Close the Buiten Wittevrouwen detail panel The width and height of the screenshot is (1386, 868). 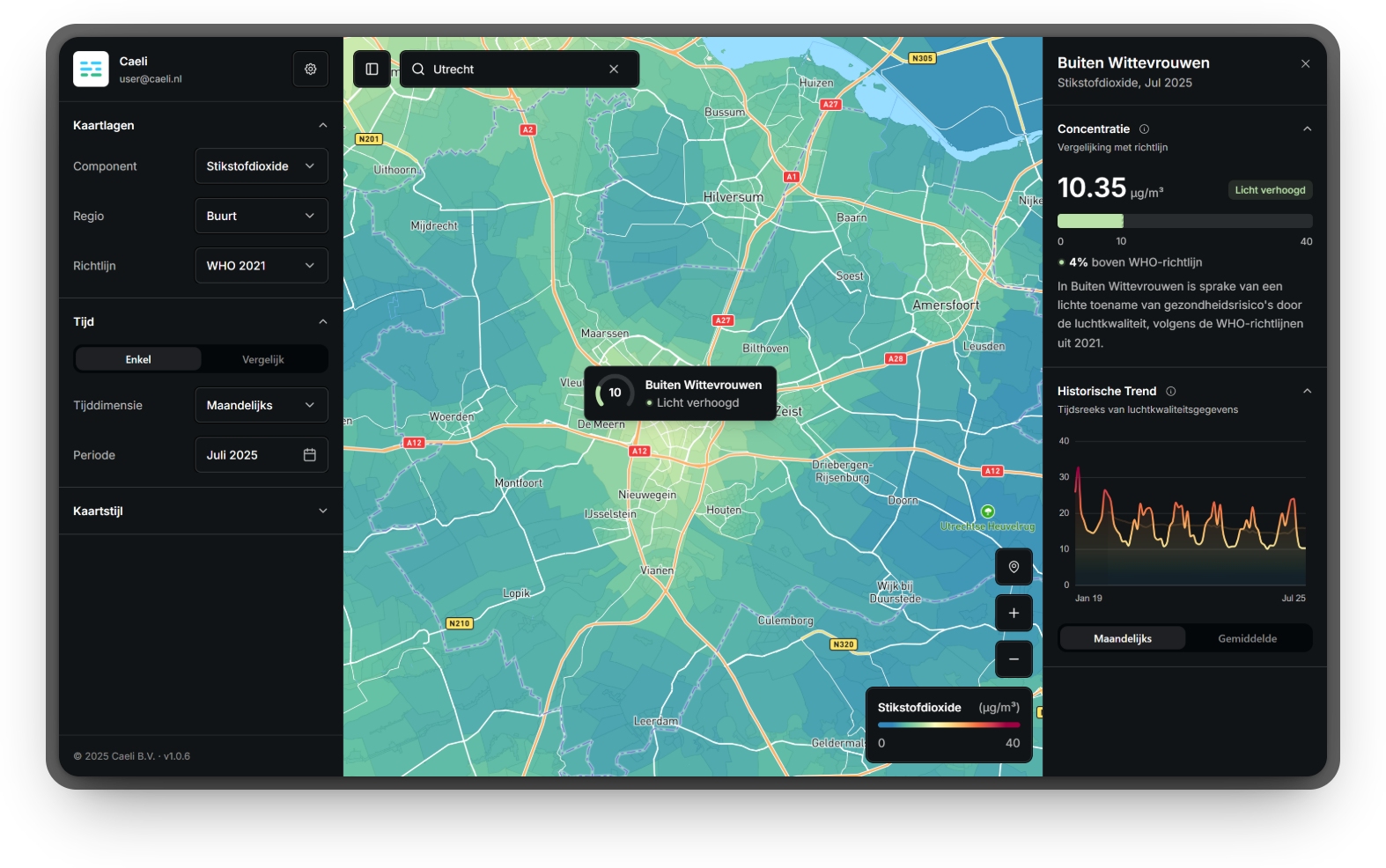(1305, 63)
